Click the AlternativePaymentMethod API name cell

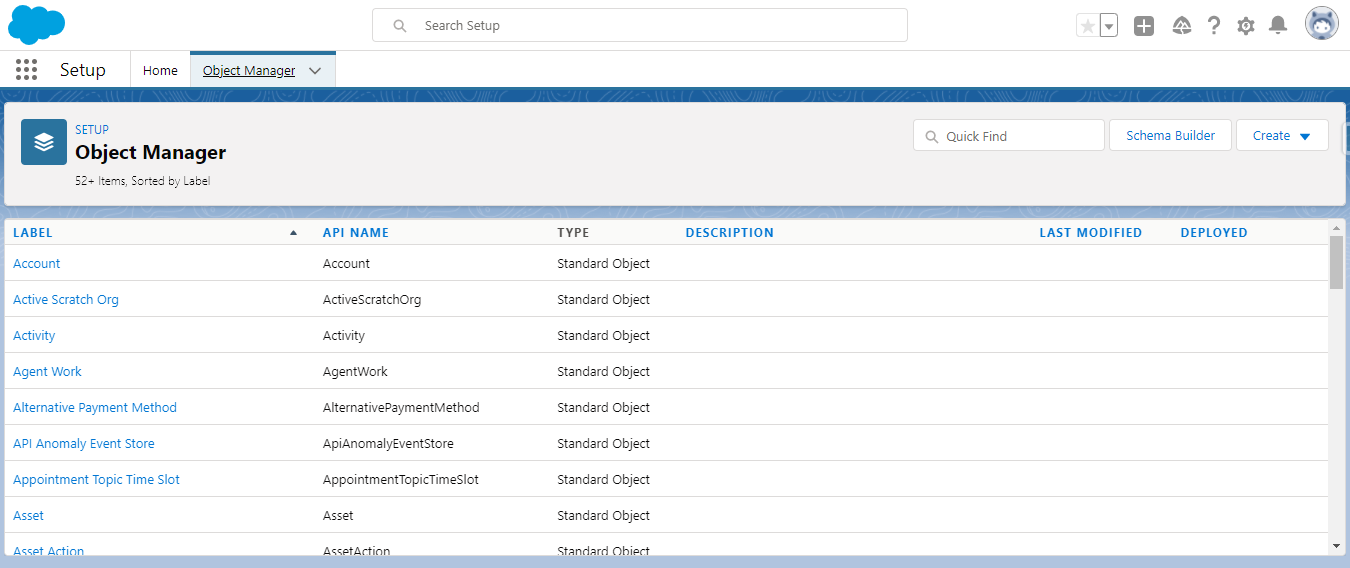point(401,407)
